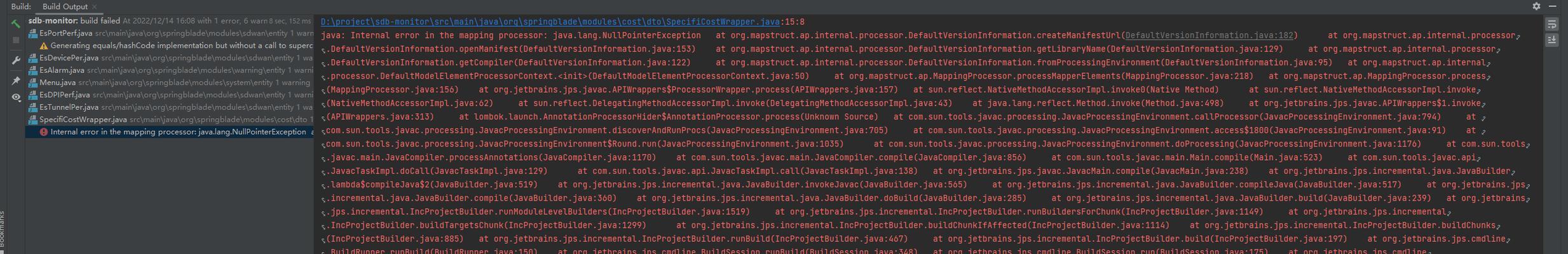Select Menu.java in build tree
This screenshot has height=254, width=1568.
(x=170, y=83)
